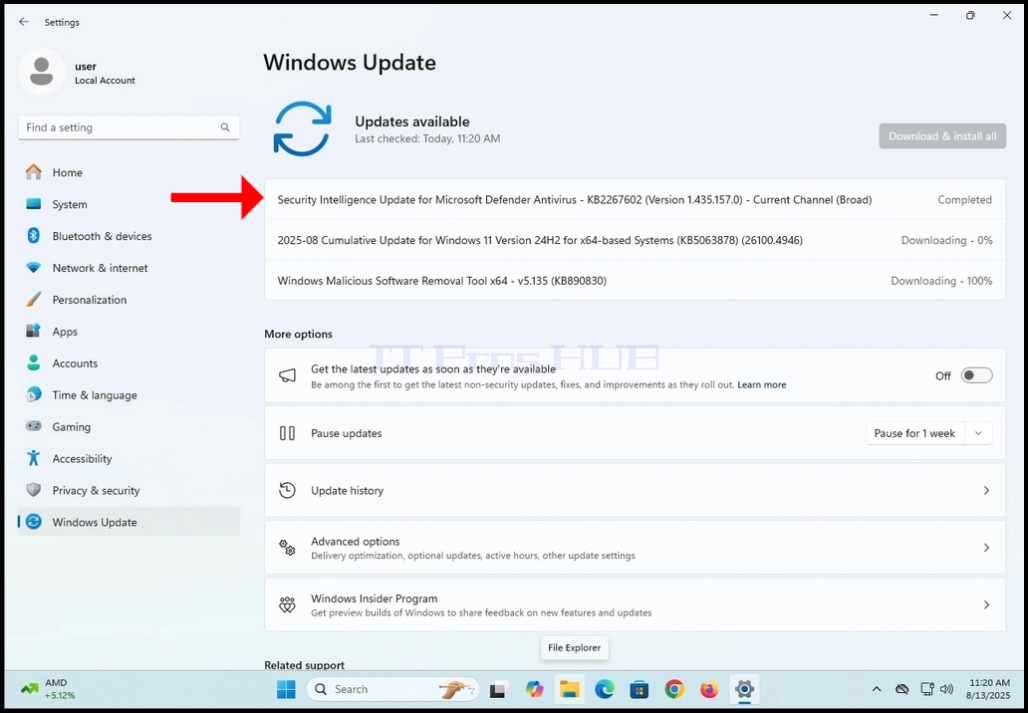Launch Microsoft Edge from taskbar
The image size is (1028, 713).
tap(604, 689)
